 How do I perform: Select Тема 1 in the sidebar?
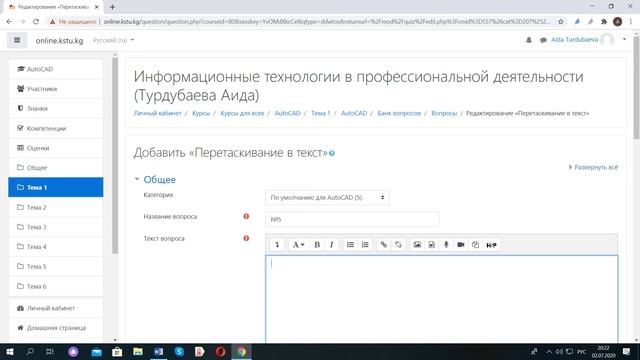pyautogui.click(x=56, y=187)
